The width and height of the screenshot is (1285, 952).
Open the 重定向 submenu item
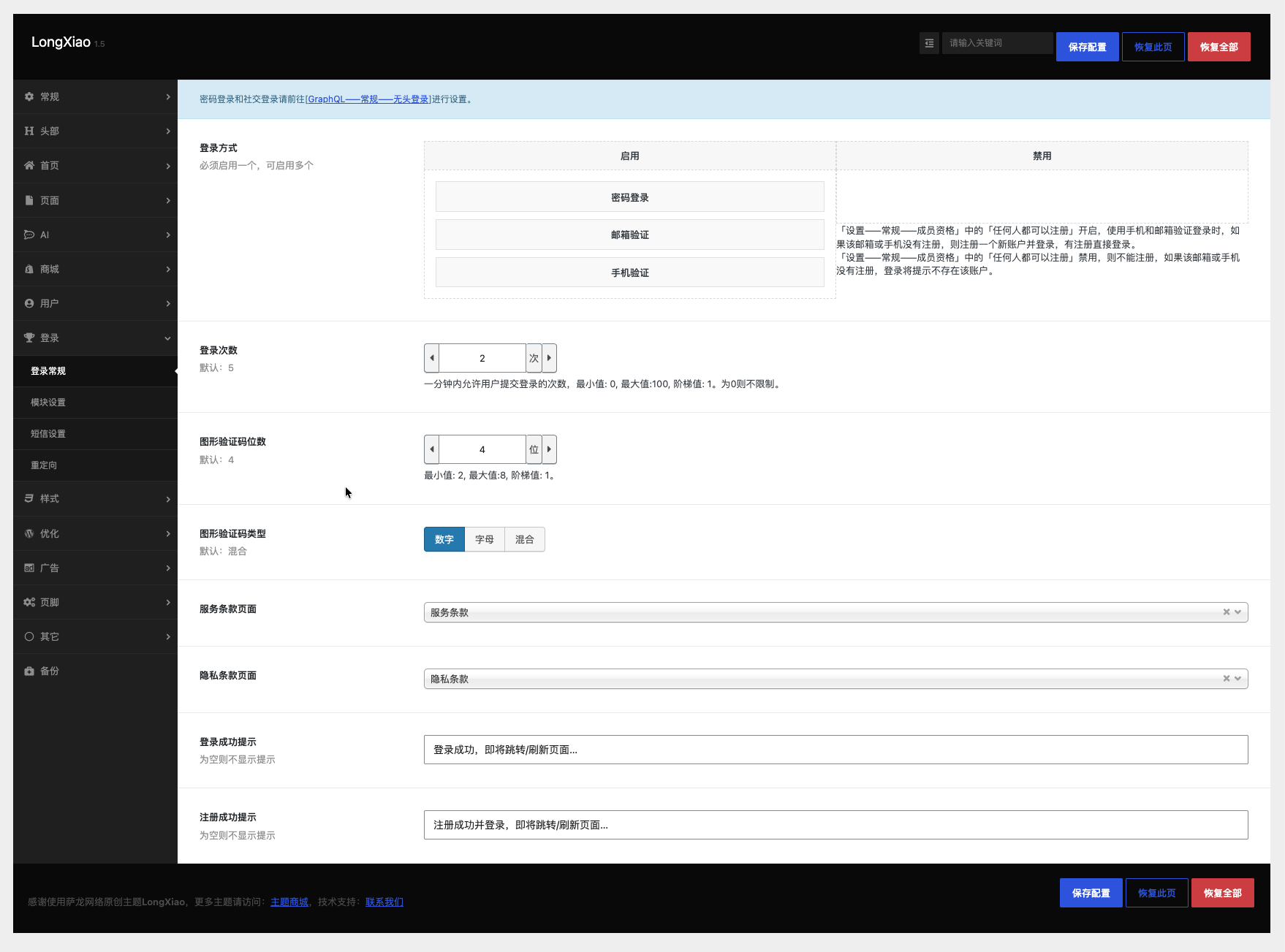tap(95, 465)
